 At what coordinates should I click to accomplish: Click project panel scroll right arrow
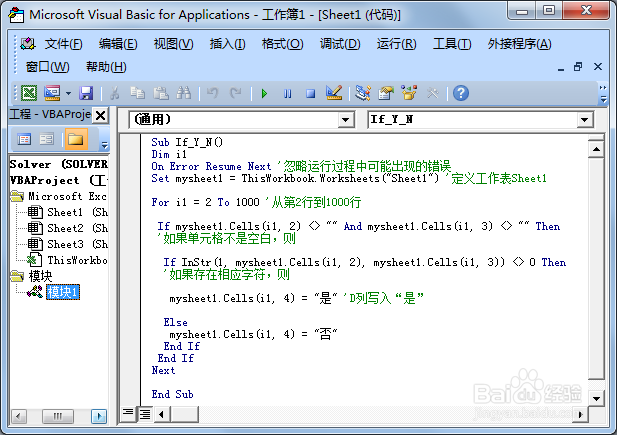[x=99, y=416]
